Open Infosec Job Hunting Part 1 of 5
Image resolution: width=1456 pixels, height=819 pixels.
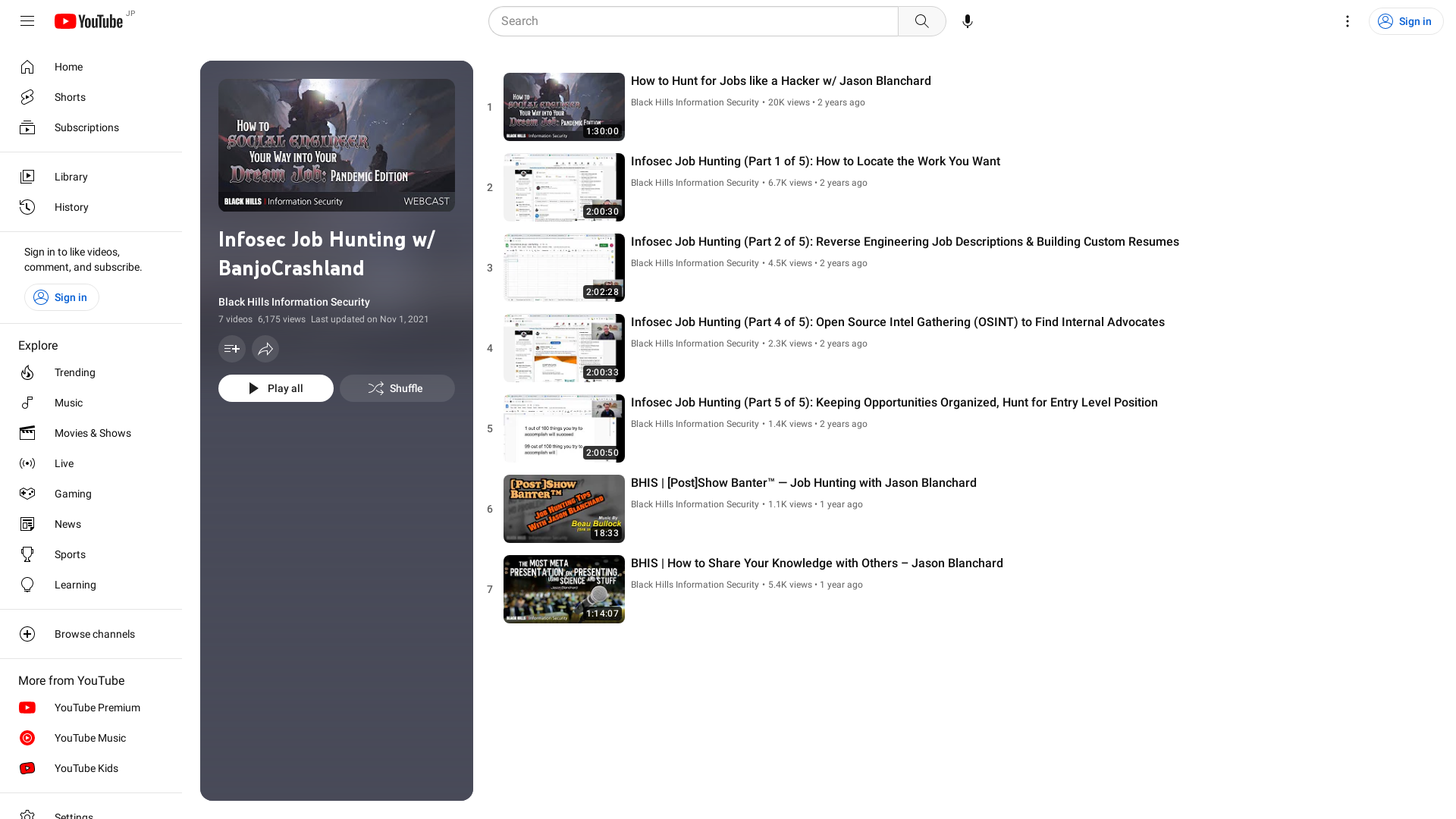pyautogui.click(x=815, y=162)
